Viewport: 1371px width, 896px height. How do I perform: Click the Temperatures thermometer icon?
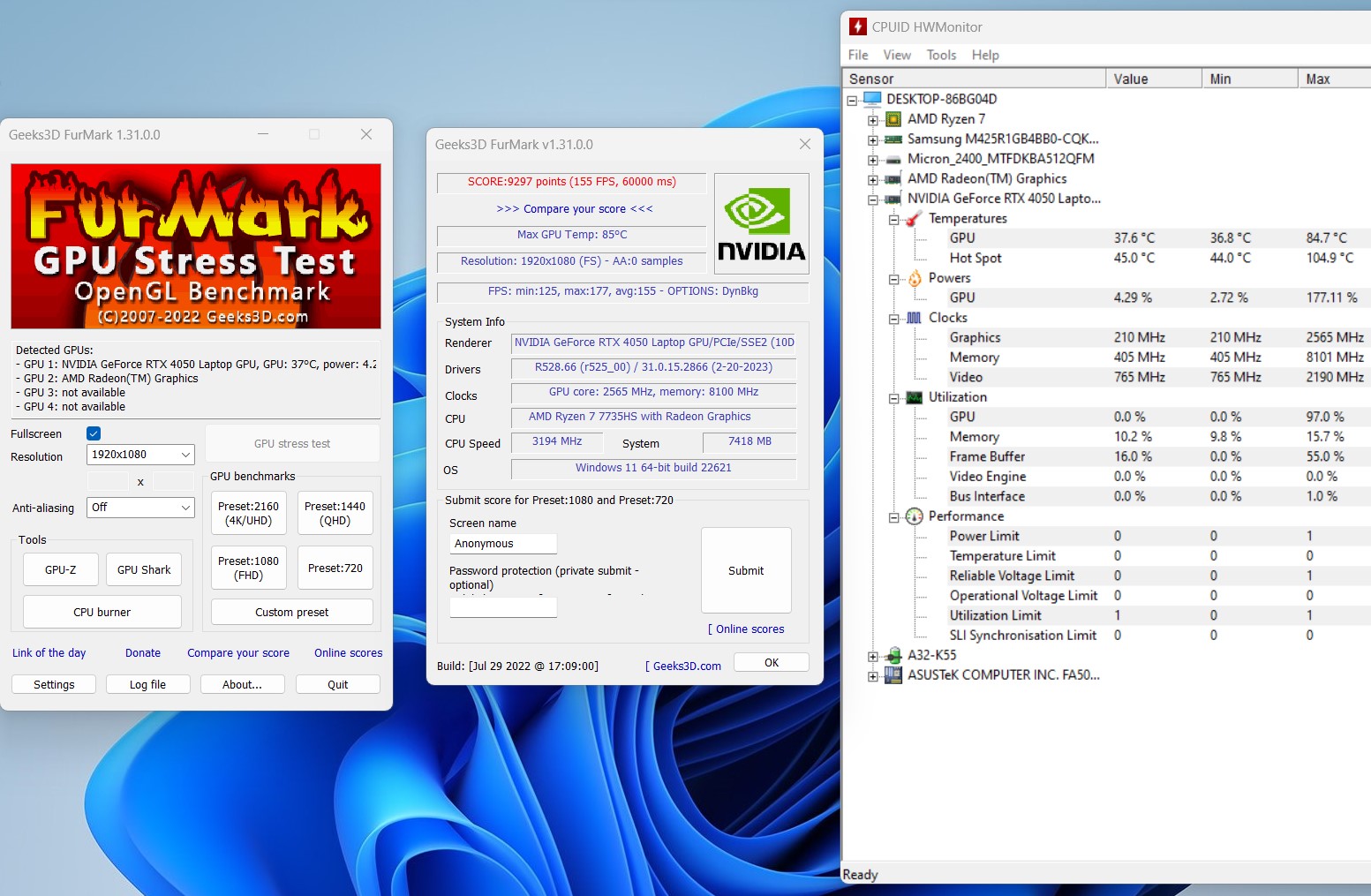[x=914, y=218]
